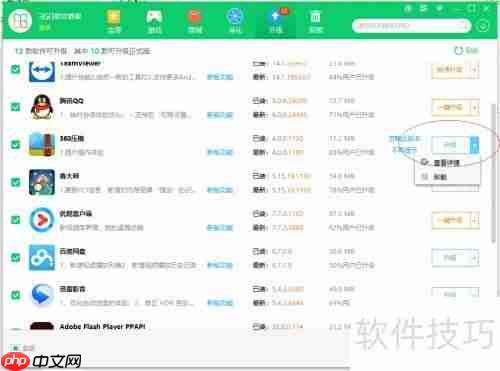Expand the 百度网盘 upgrade button arrow
The height and width of the screenshot is (371, 500).
click(x=474, y=258)
